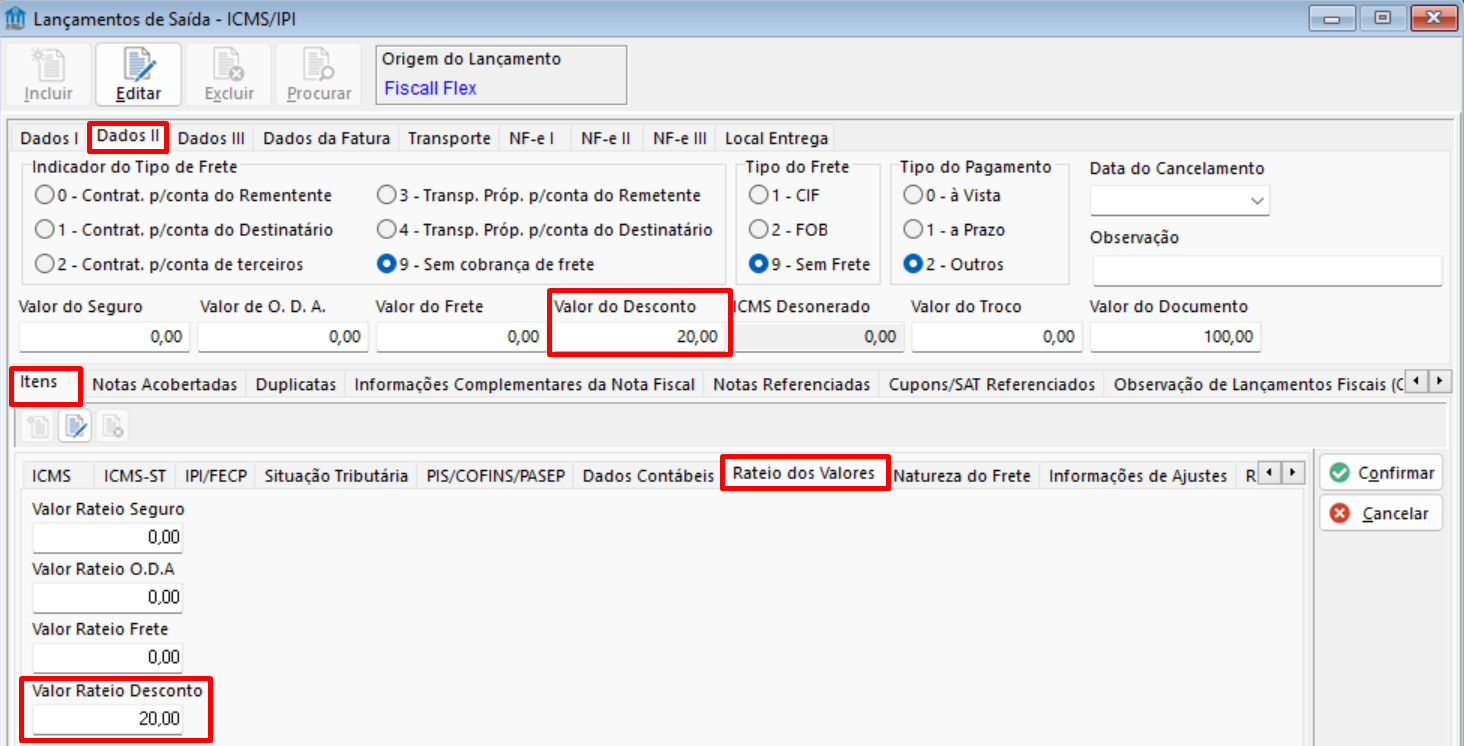Open NF-e II tab
The image size is (1464, 746).
coord(606,138)
